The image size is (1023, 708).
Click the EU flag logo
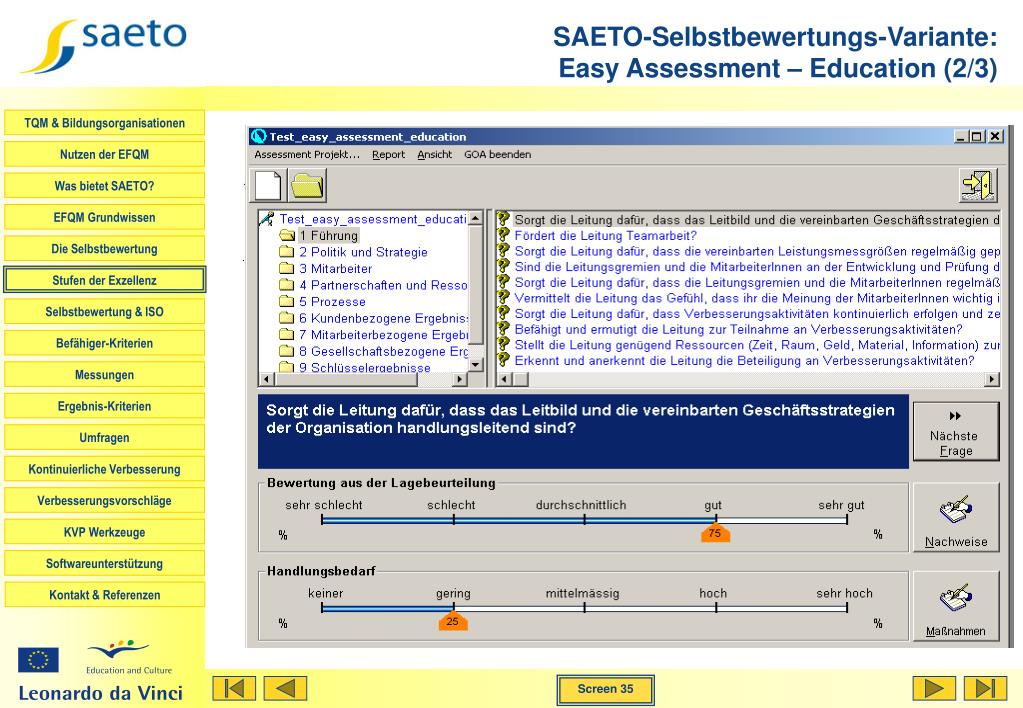click(38, 660)
